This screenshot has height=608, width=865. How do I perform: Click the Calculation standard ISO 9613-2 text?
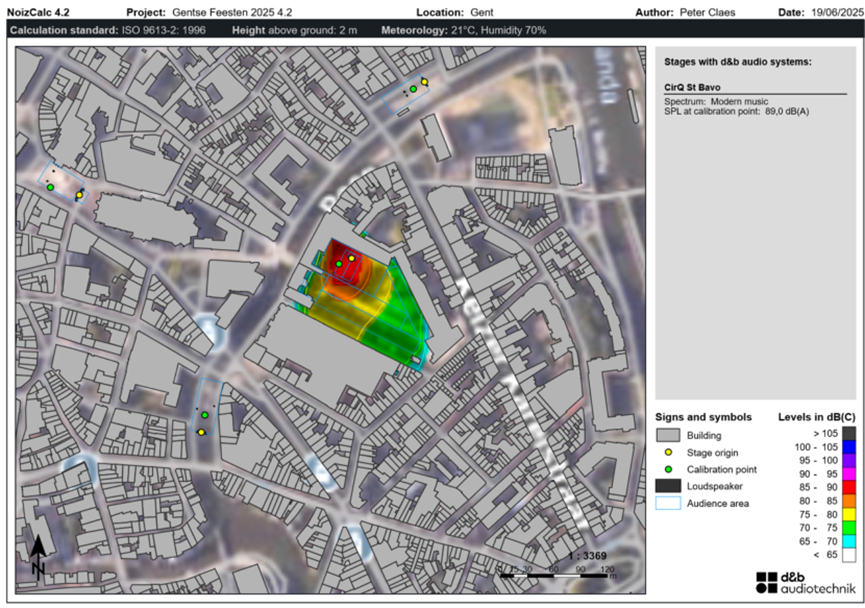[x=108, y=30]
